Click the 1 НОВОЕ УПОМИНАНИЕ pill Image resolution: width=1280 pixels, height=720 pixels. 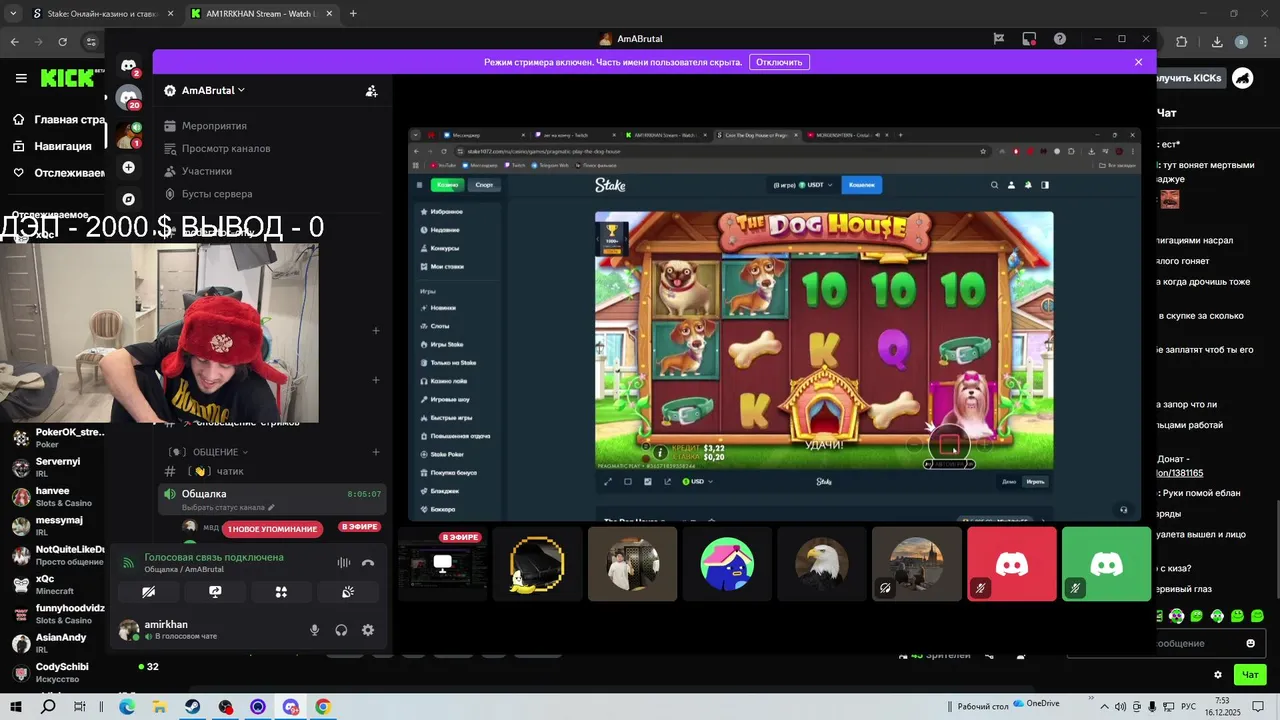tap(272, 529)
